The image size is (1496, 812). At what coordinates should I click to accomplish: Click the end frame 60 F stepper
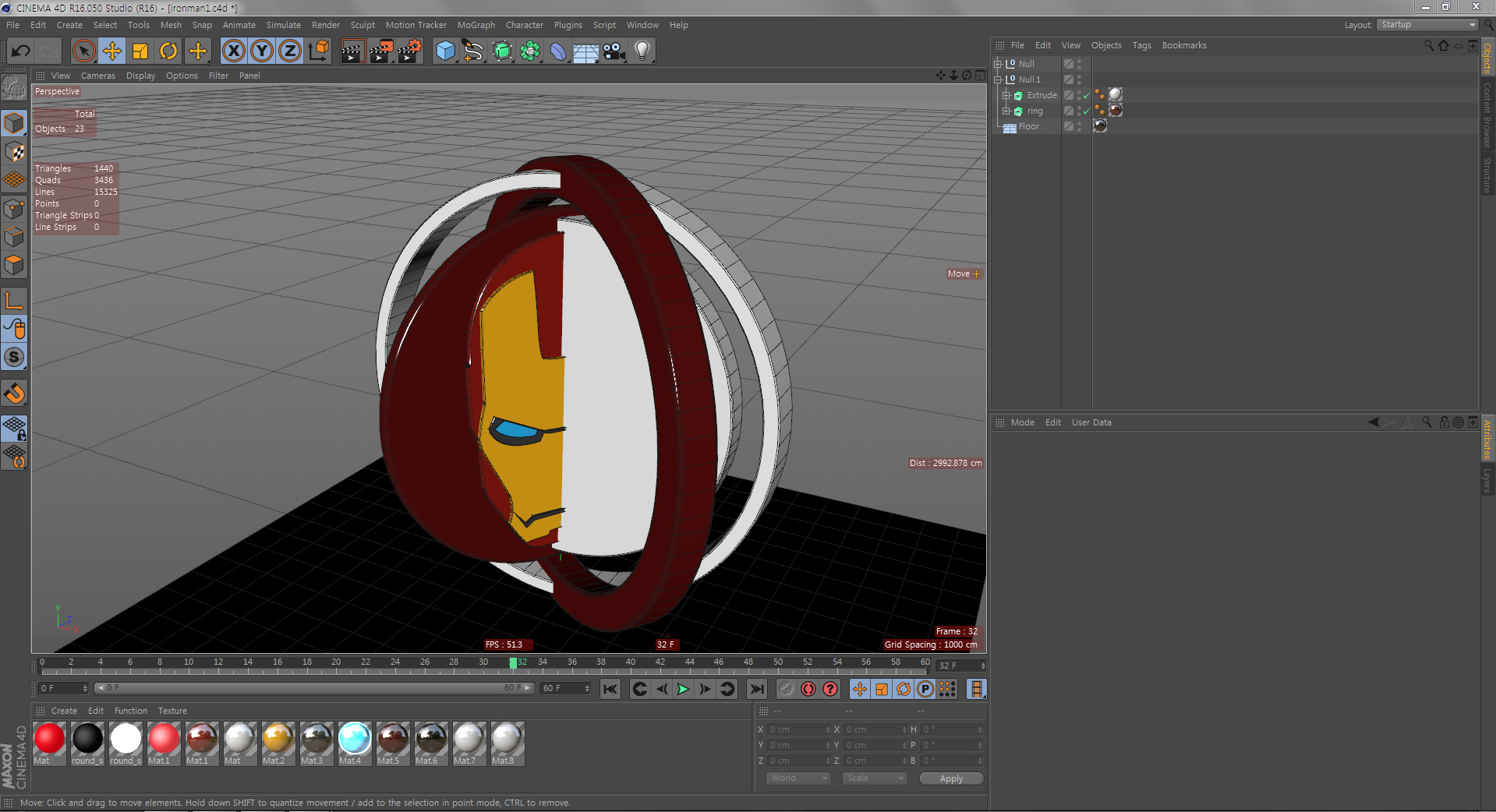pos(587,688)
